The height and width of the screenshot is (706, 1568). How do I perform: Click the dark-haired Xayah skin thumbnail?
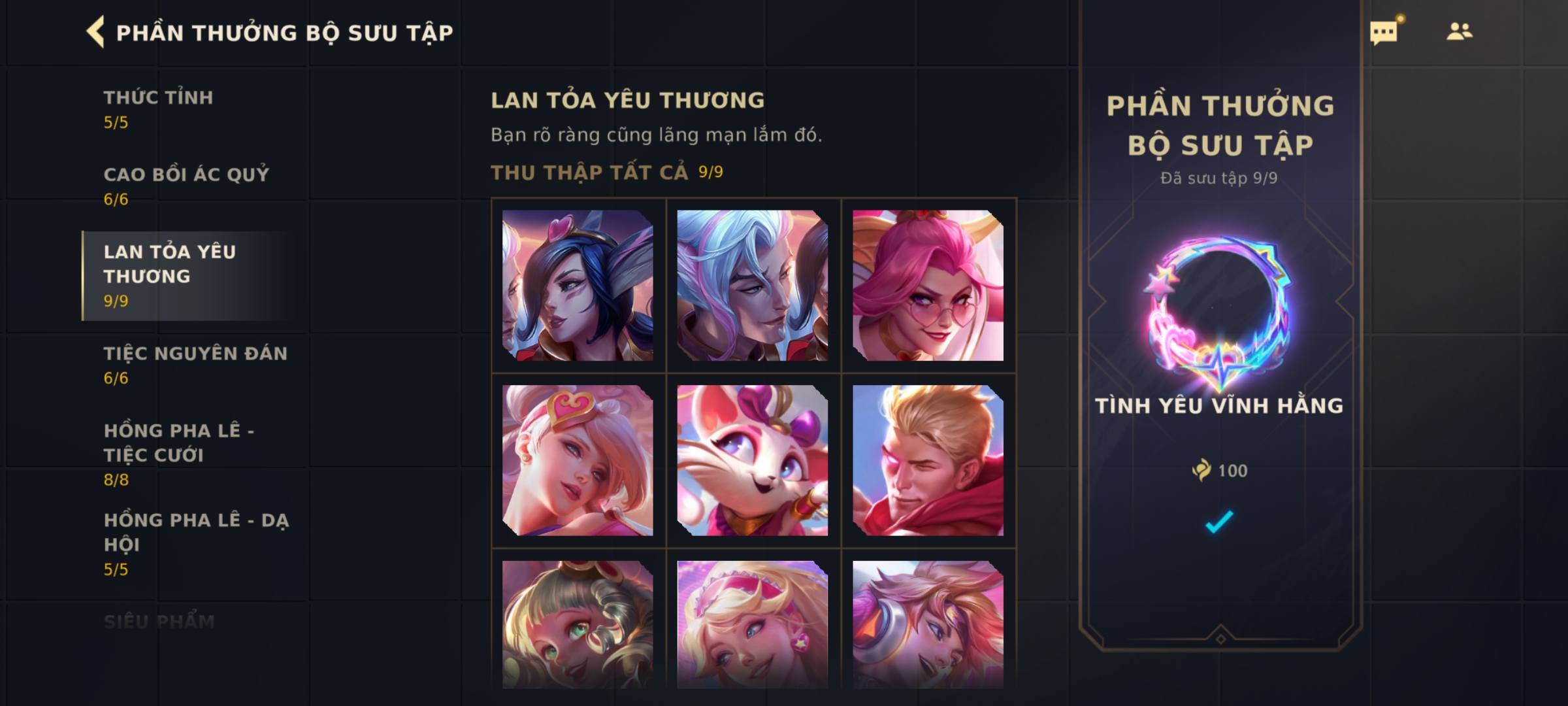coord(578,285)
